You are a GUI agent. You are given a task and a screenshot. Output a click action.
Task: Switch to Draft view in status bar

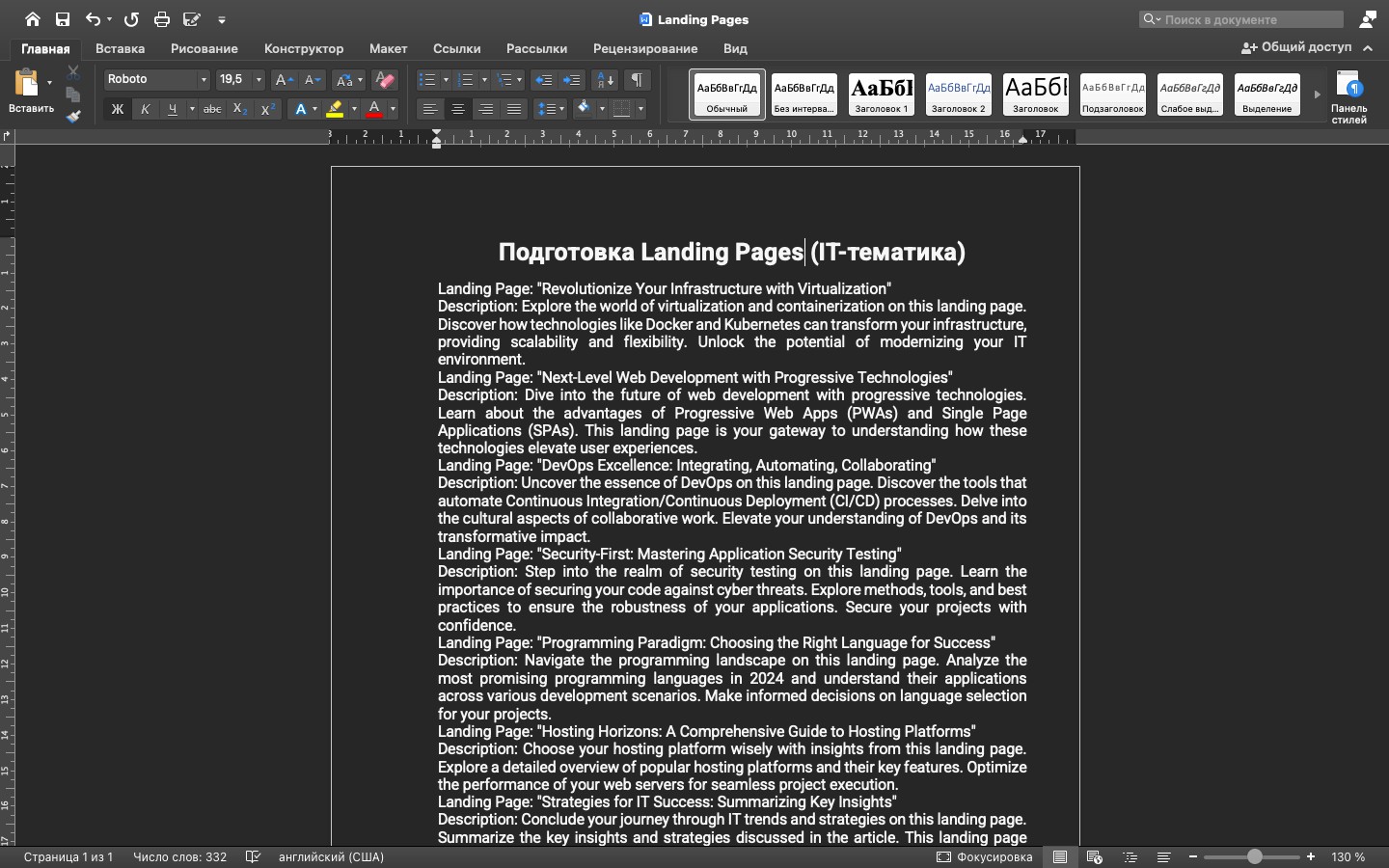(1164, 856)
